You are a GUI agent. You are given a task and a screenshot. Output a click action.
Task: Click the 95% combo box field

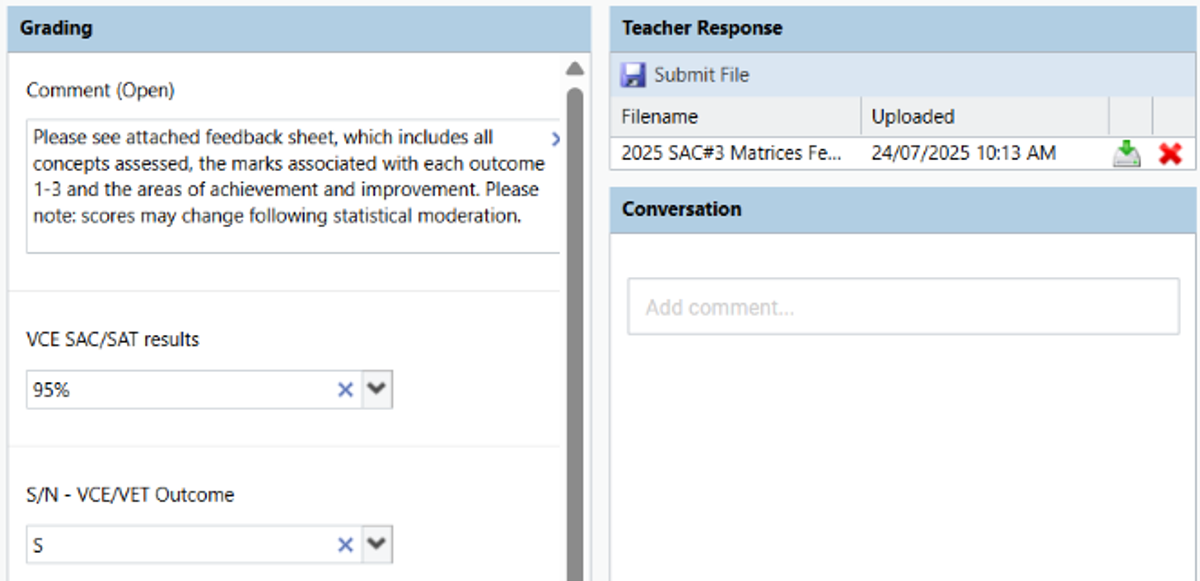click(x=180, y=391)
